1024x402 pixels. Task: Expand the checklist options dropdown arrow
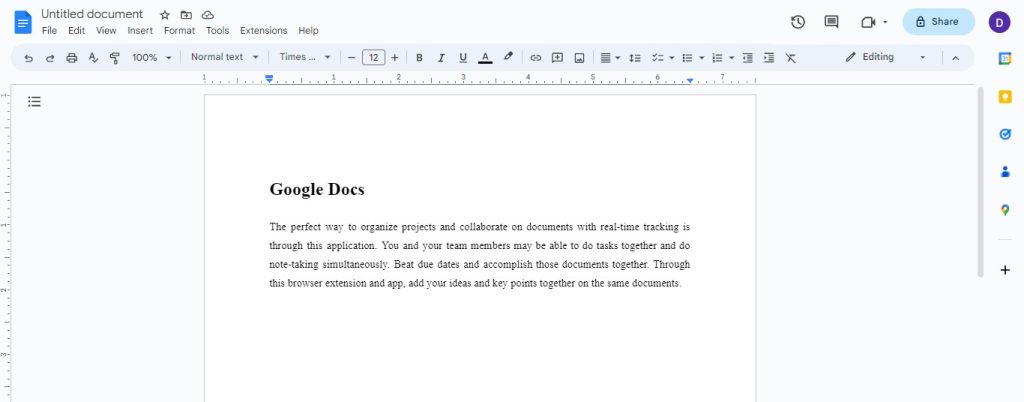(671, 58)
